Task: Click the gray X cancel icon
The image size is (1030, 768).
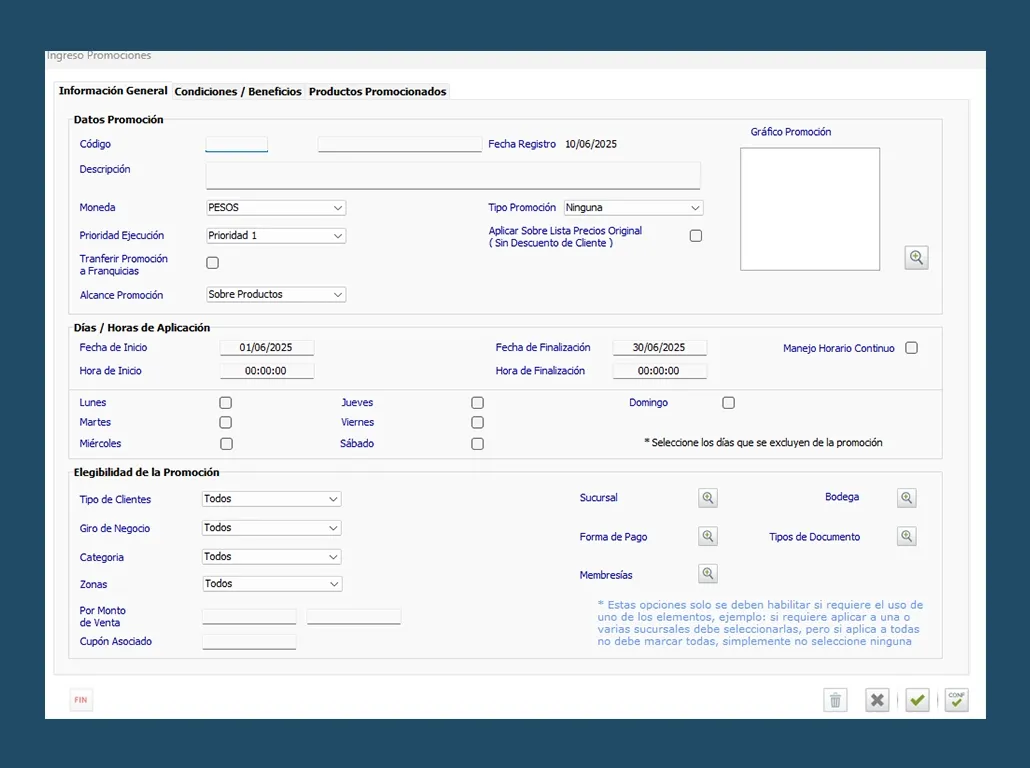Action: click(x=877, y=700)
